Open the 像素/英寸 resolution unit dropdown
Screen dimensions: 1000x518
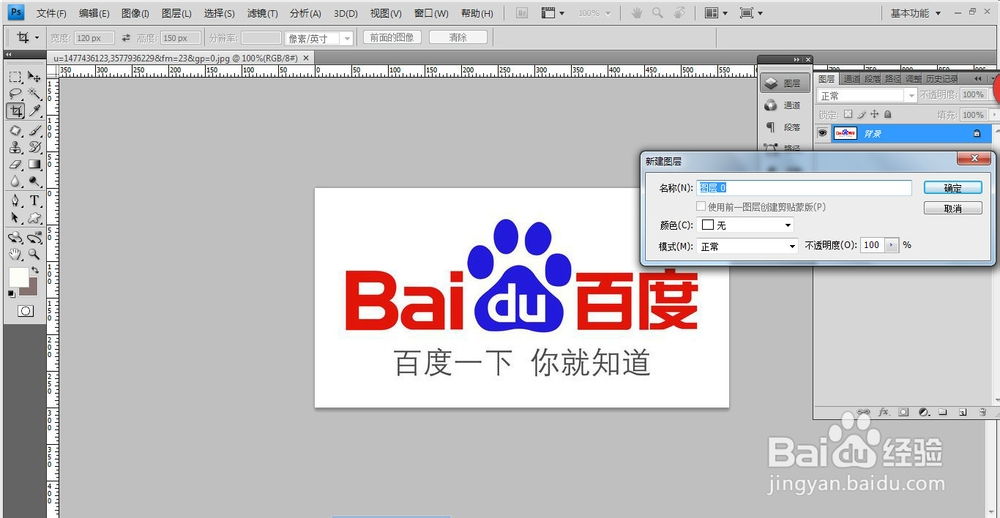click(x=319, y=38)
